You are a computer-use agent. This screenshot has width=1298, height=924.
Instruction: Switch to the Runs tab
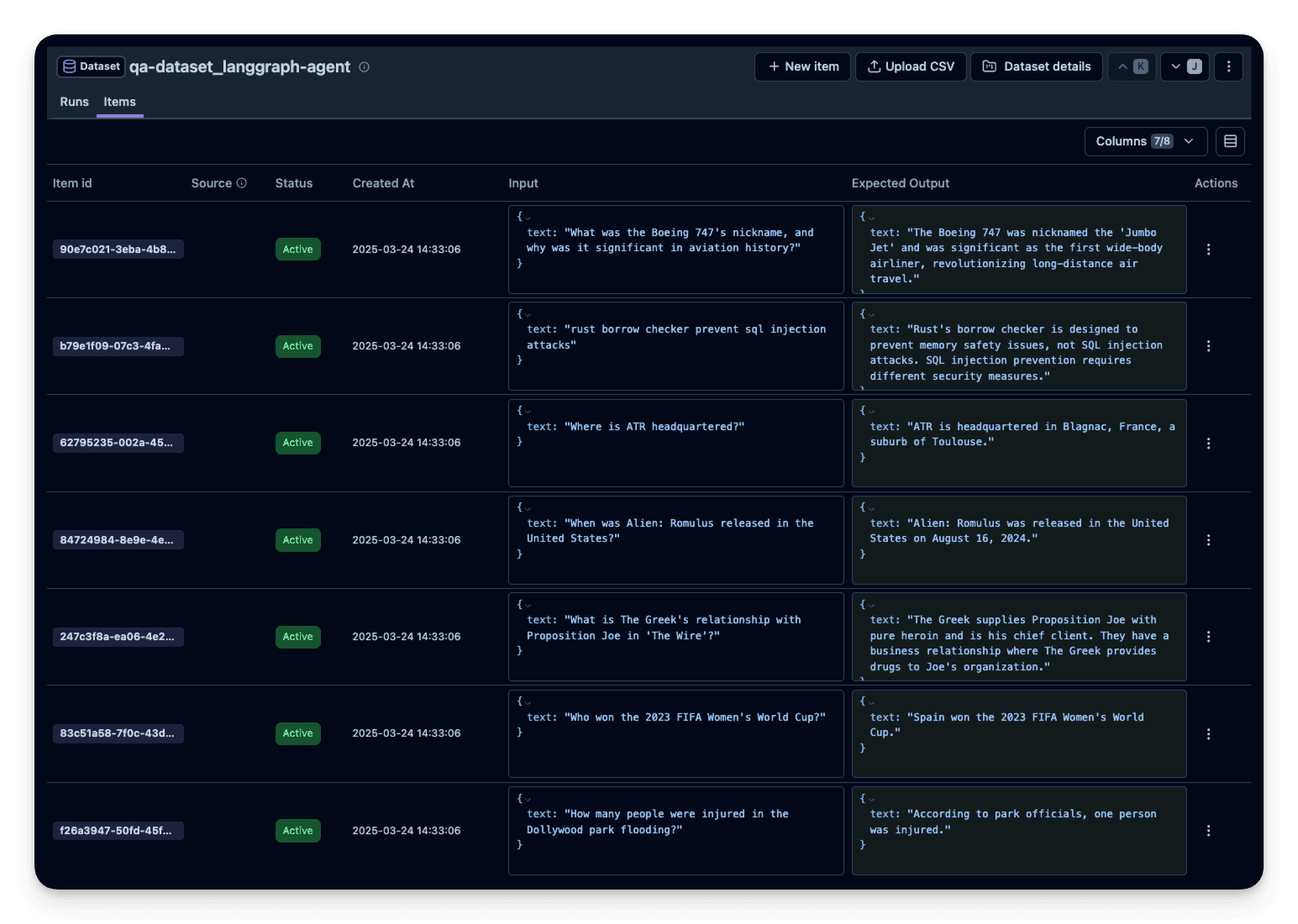tap(74, 102)
